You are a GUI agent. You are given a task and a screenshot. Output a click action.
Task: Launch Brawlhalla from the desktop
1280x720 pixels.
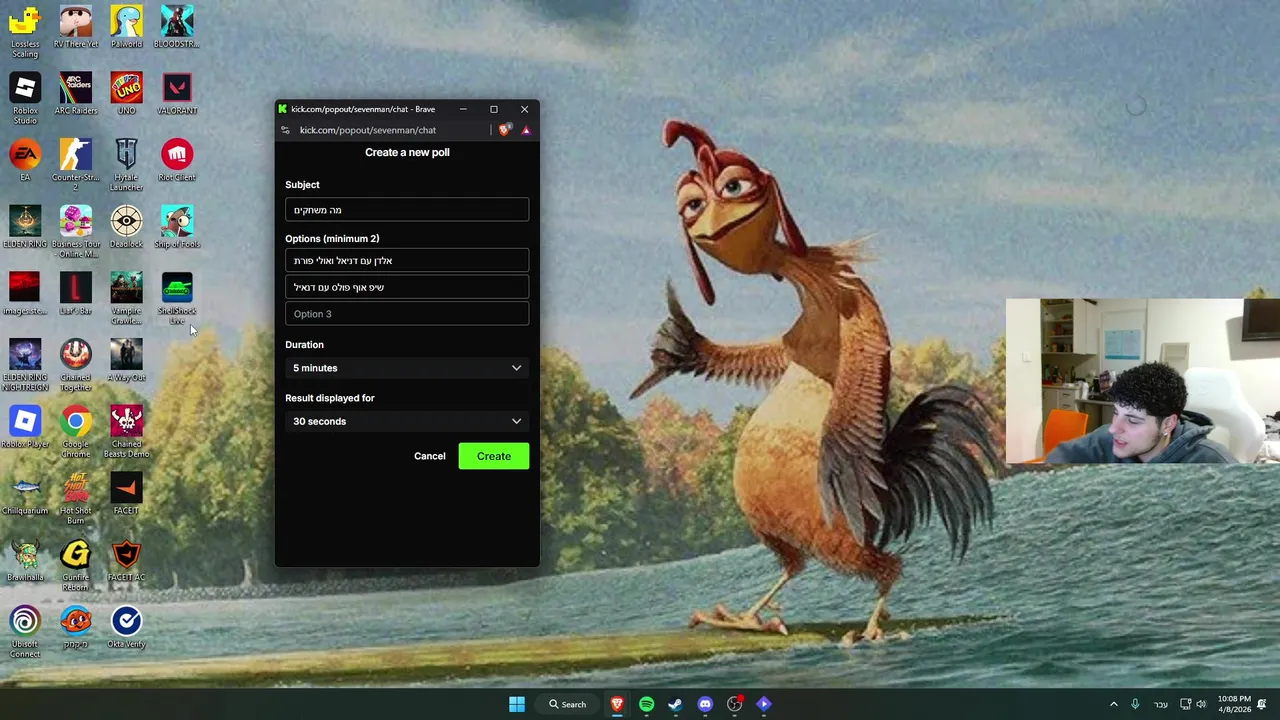point(25,560)
